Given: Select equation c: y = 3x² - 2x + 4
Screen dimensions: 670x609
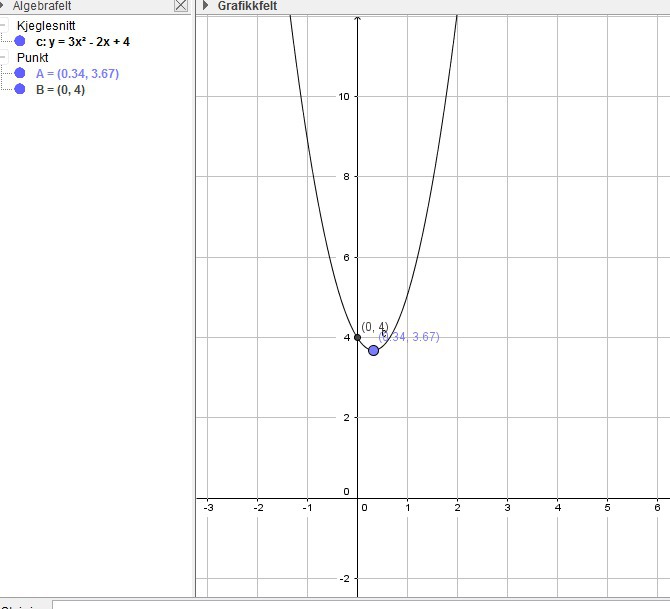Looking at the screenshot, I should tap(83, 41).
